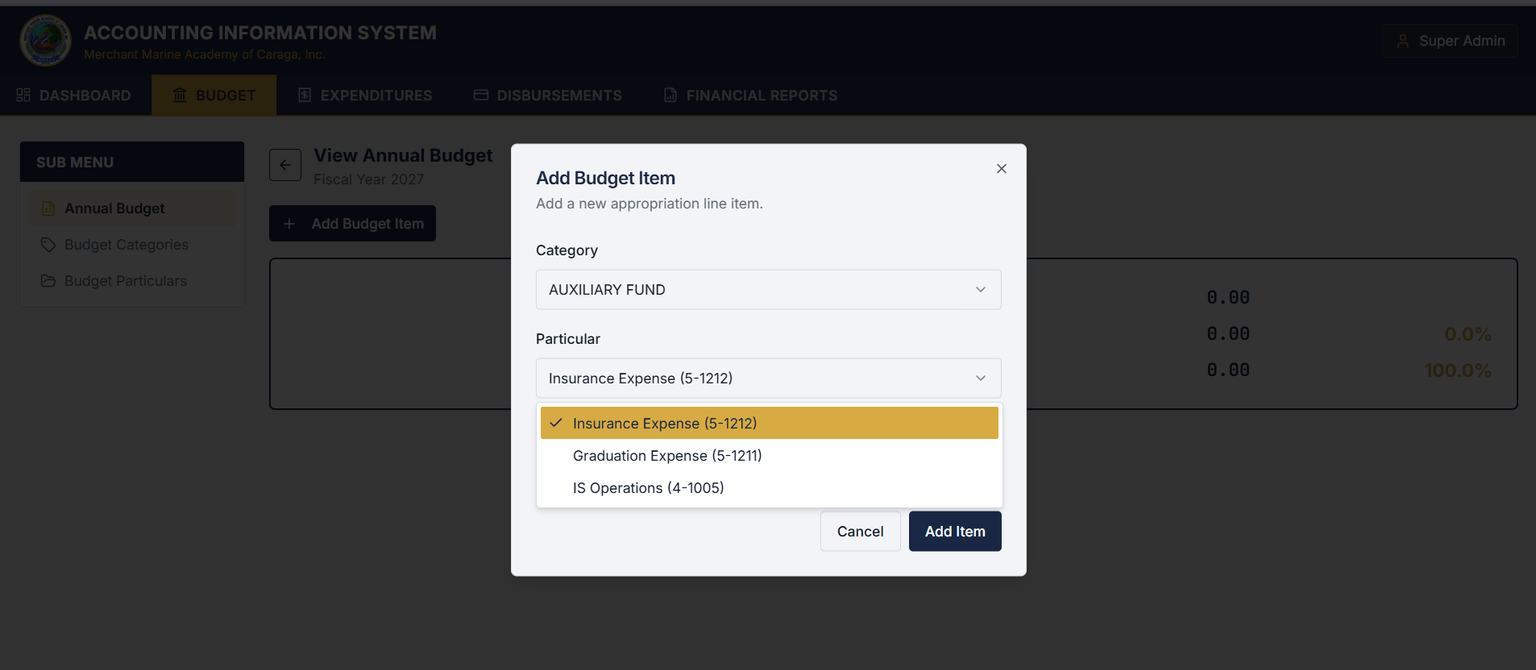Viewport: 1536px width, 670px height.
Task: Click the Annual Budget file icon
Action: 48,209
